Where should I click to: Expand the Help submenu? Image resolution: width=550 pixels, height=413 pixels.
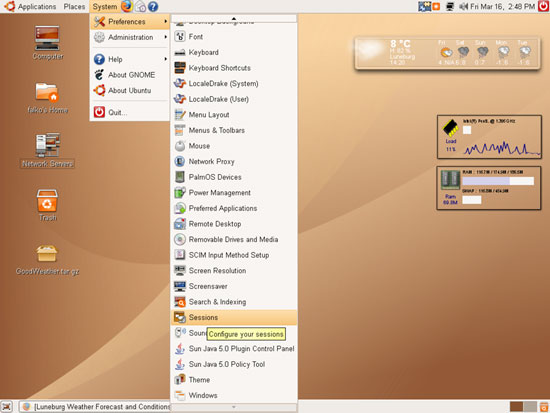coord(130,59)
